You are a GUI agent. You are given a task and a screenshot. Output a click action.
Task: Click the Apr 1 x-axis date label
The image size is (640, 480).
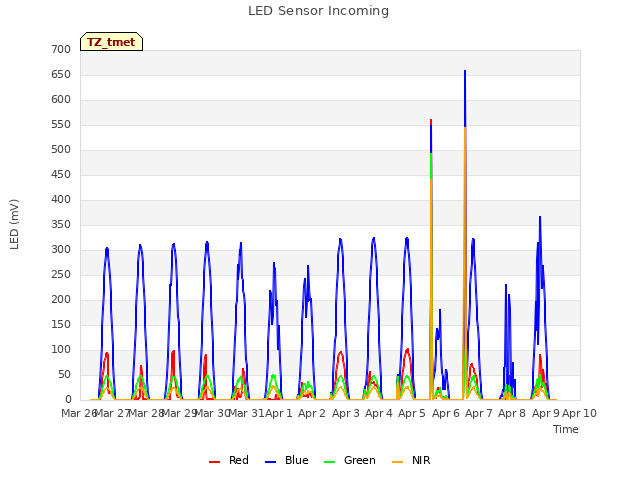(279, 413)
